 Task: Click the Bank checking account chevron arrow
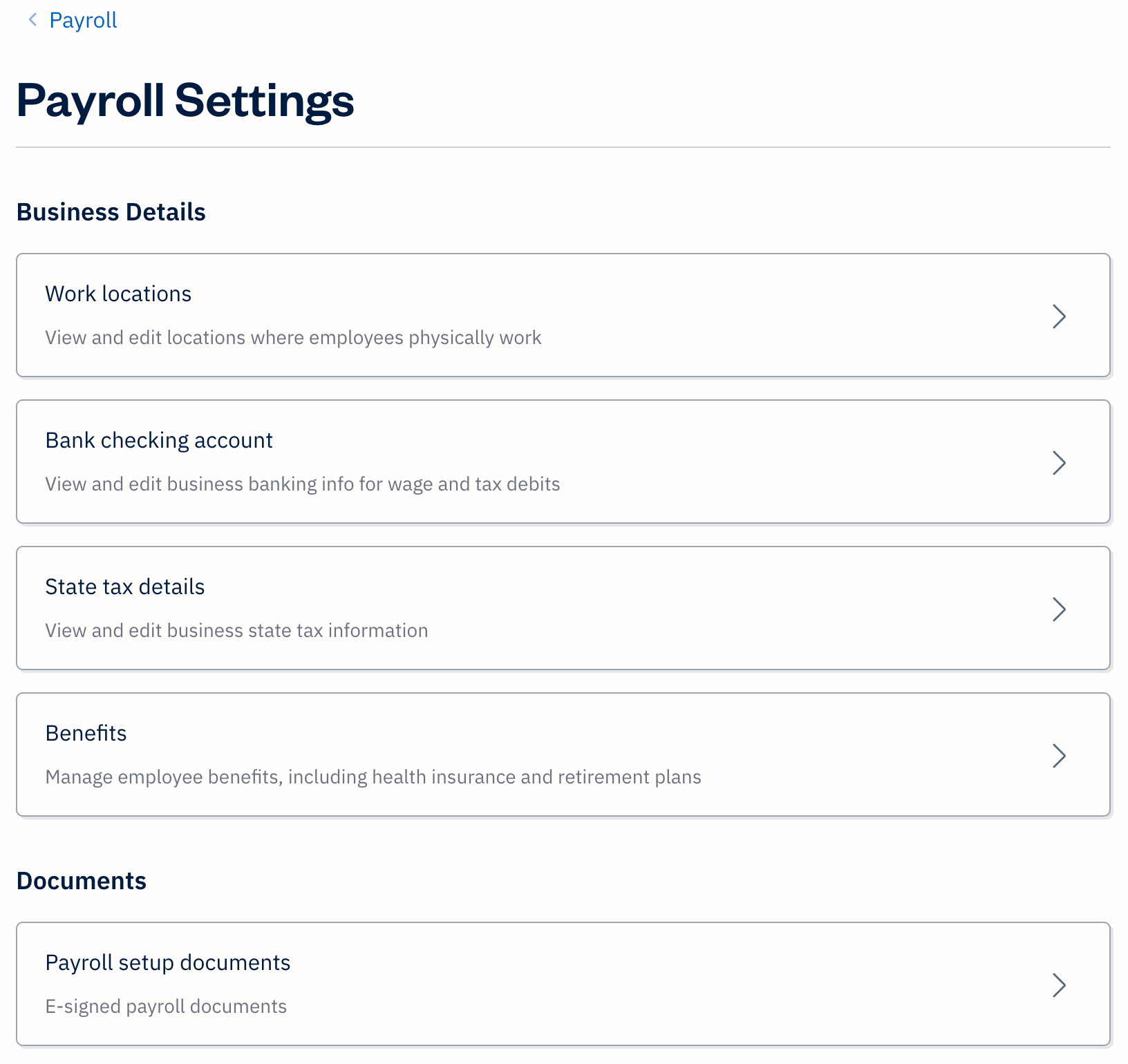(1060, 463)
